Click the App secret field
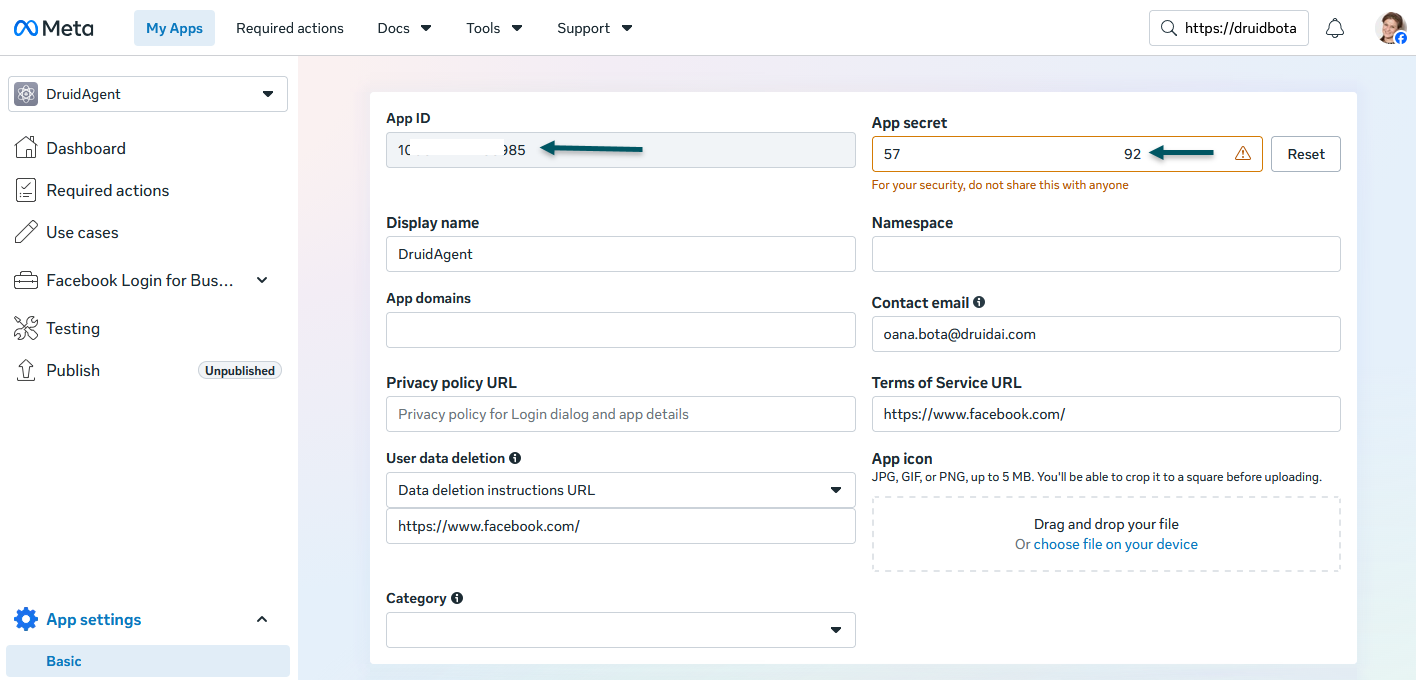1416x680 pixels. [1067, 154]
